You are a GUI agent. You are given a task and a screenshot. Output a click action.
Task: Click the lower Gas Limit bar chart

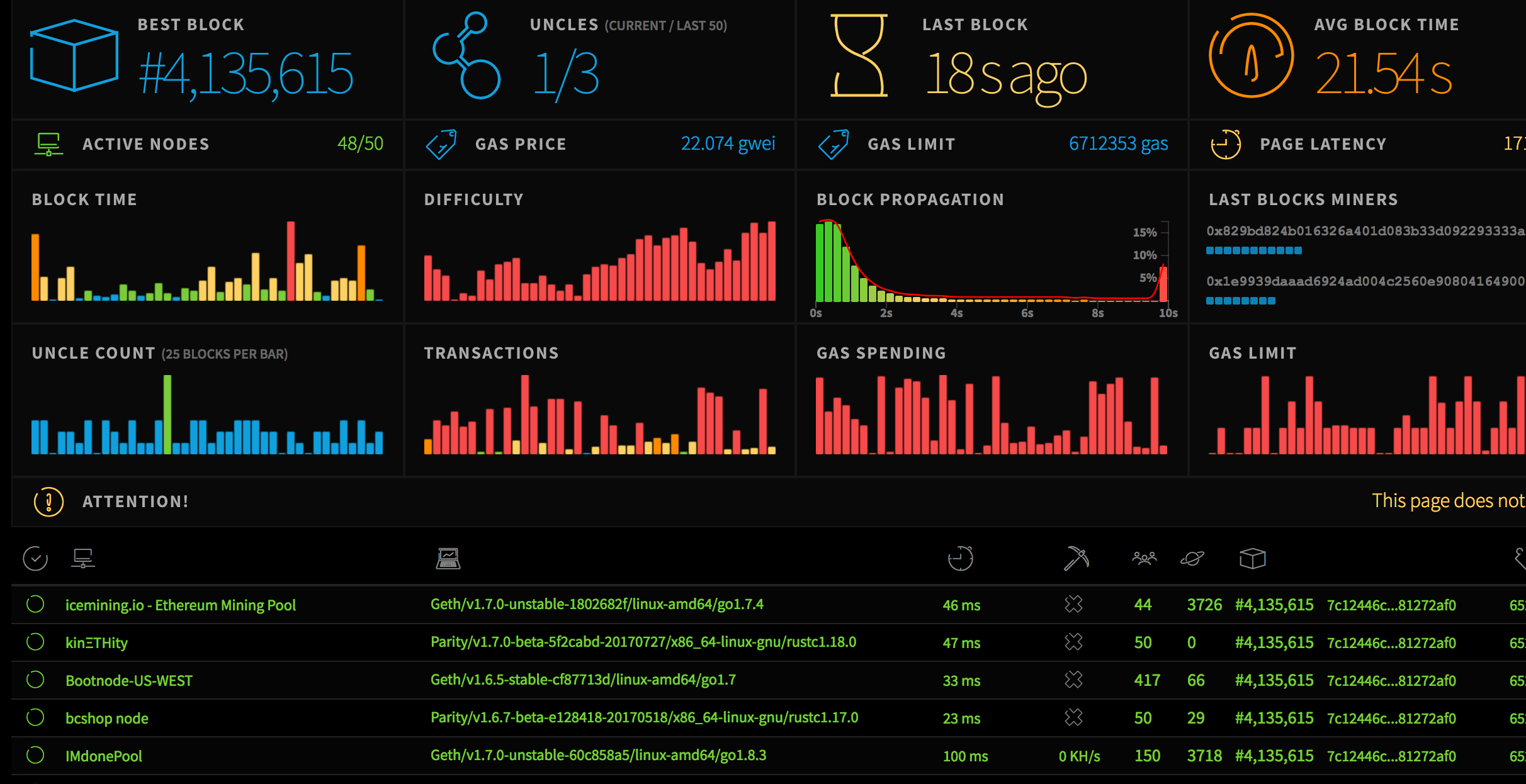[1367, 414]
